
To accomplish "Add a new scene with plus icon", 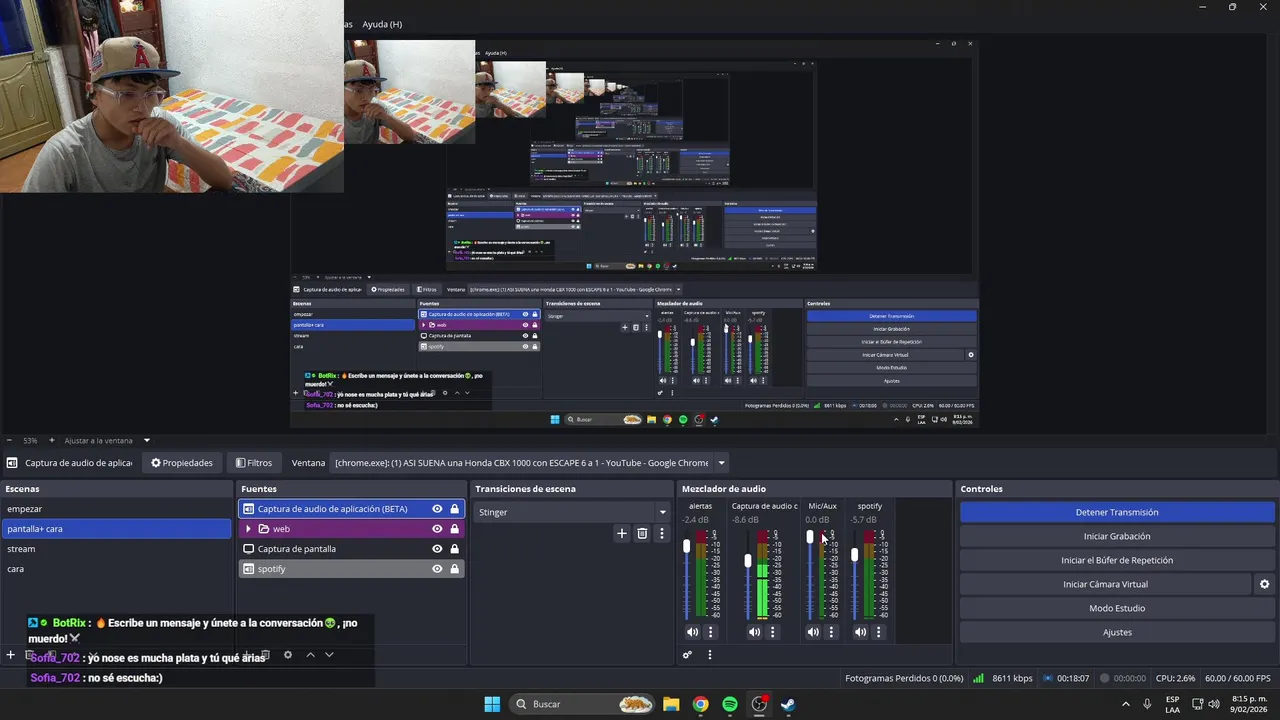I will 11,655.
